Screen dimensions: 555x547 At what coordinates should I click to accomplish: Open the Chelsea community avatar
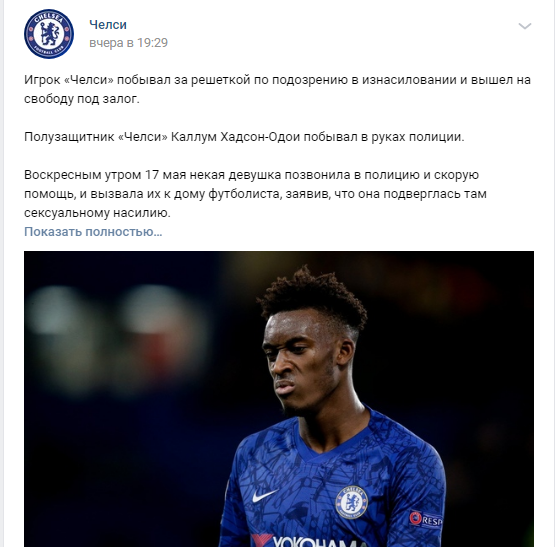click(49, 34)
